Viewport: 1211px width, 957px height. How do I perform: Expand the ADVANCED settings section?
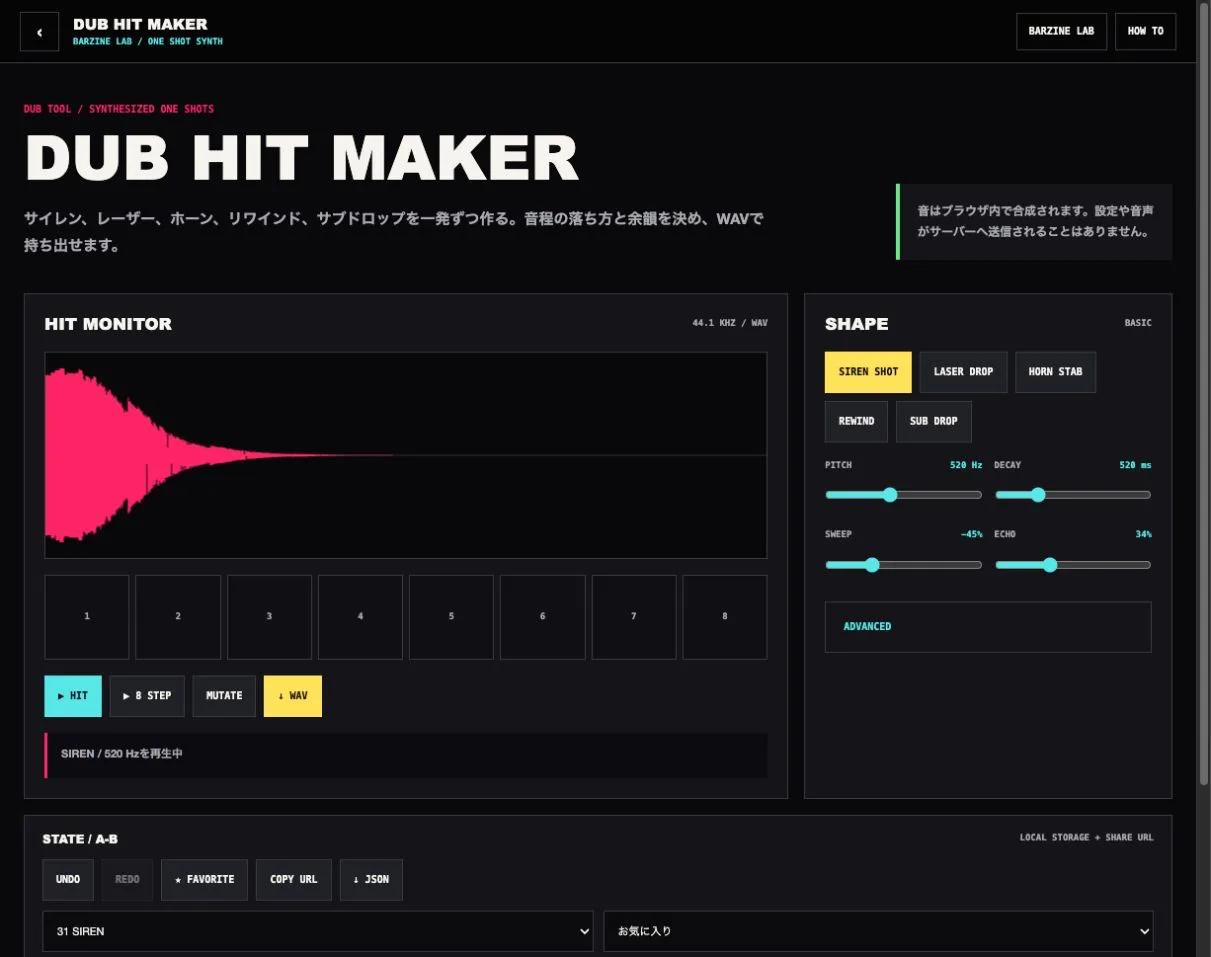(x=988, y=627)
